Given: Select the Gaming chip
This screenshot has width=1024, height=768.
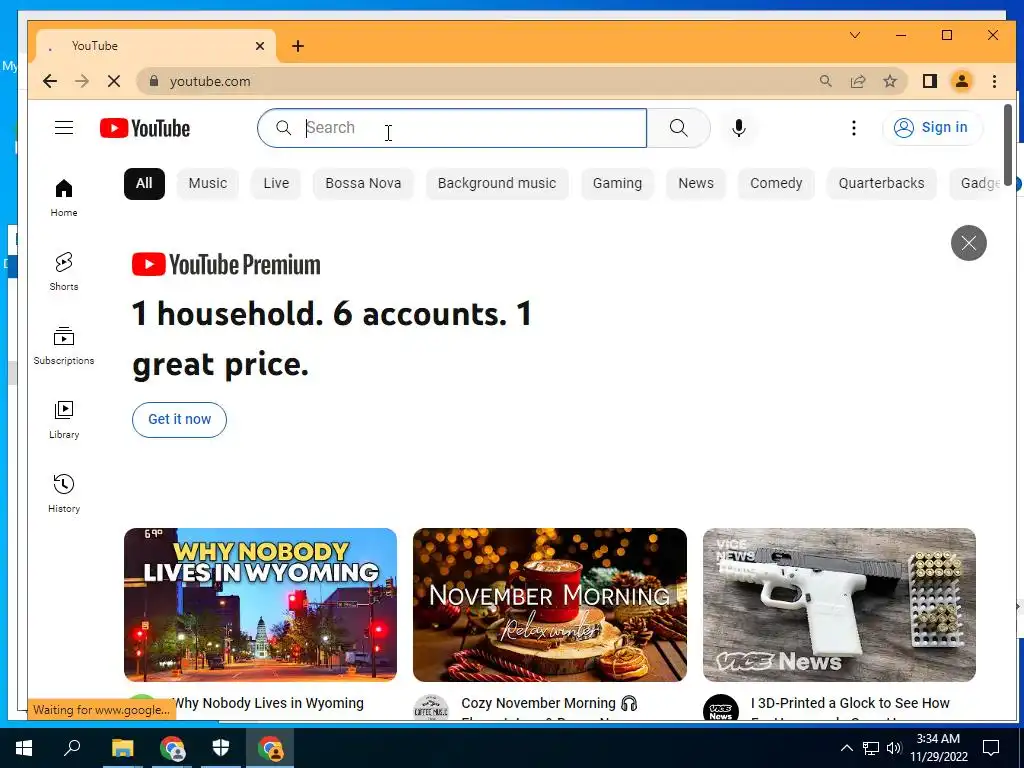Looking at the screenshot, I should [x=617, y=184].
